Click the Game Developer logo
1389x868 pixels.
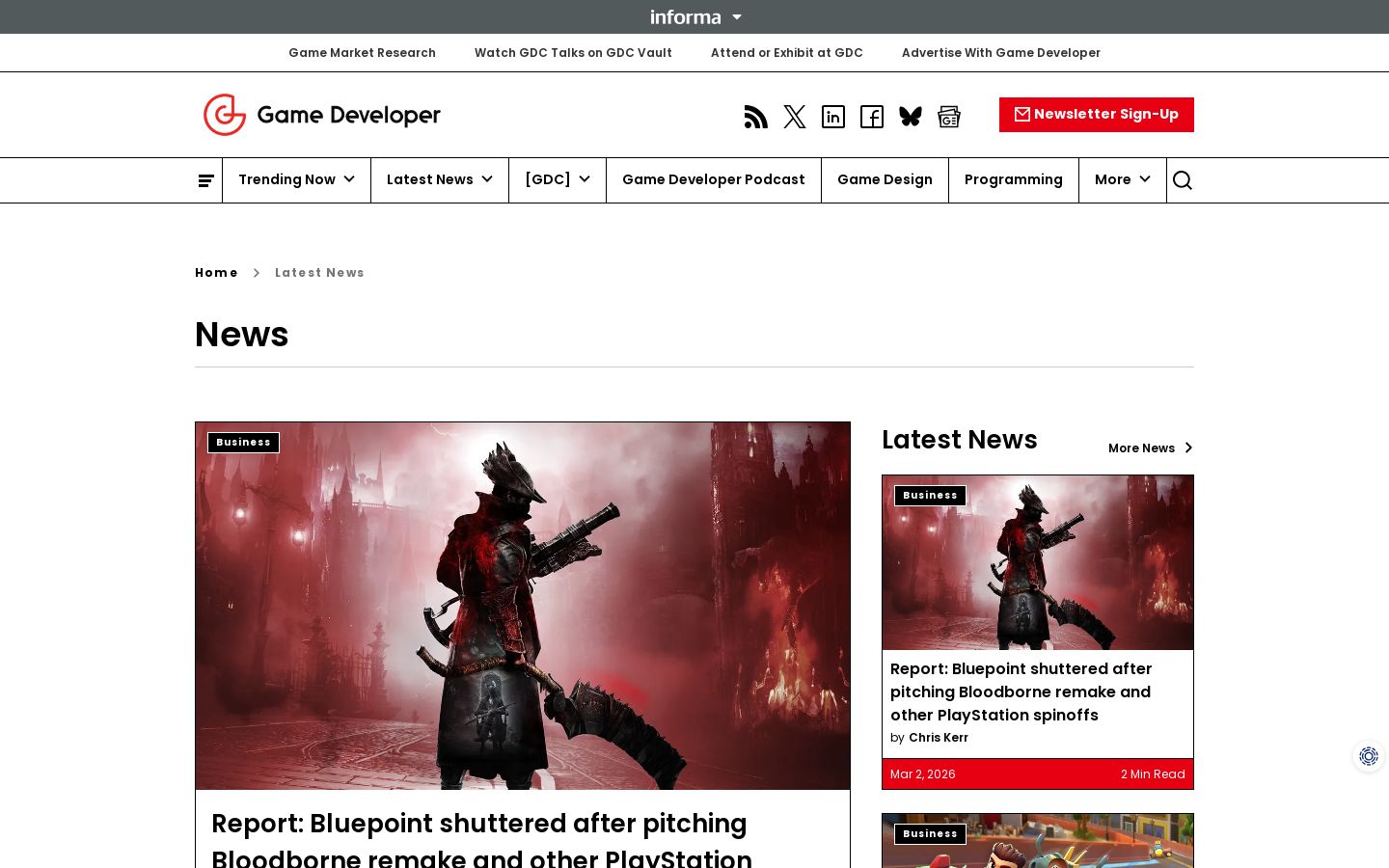(321, 115)
